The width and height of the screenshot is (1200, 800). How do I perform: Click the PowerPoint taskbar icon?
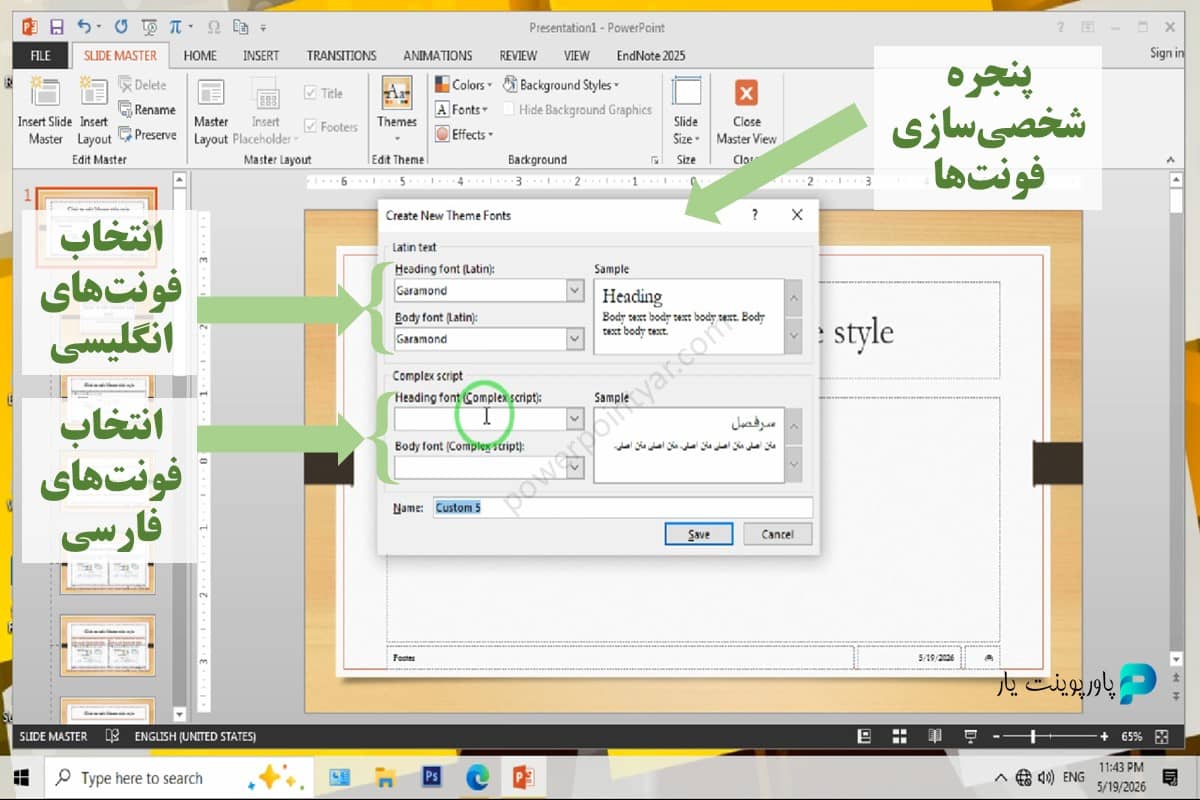click(x=523, y=777)
